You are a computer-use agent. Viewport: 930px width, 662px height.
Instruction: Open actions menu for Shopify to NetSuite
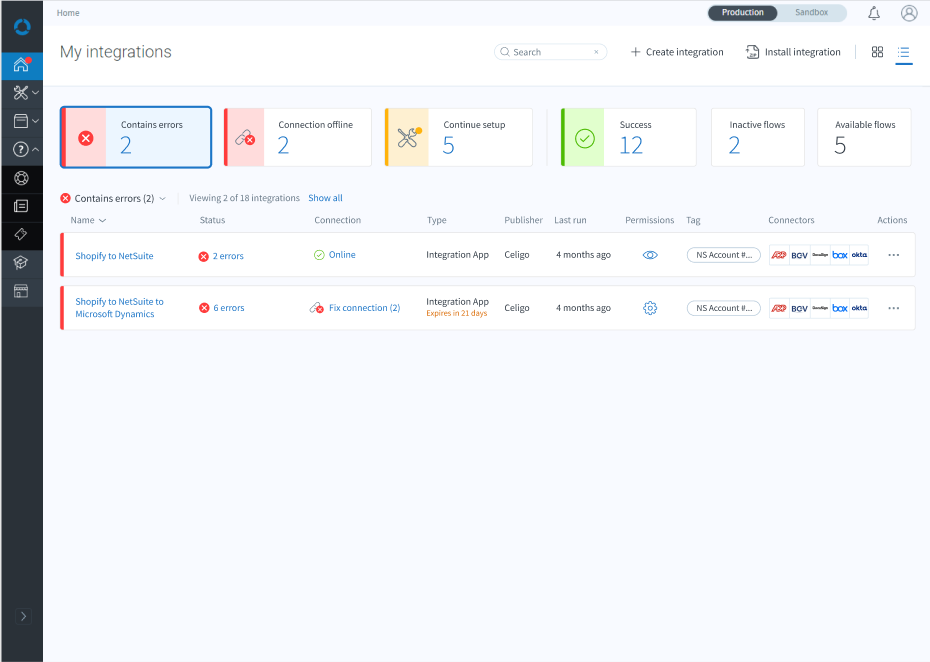tap(893, 255)
